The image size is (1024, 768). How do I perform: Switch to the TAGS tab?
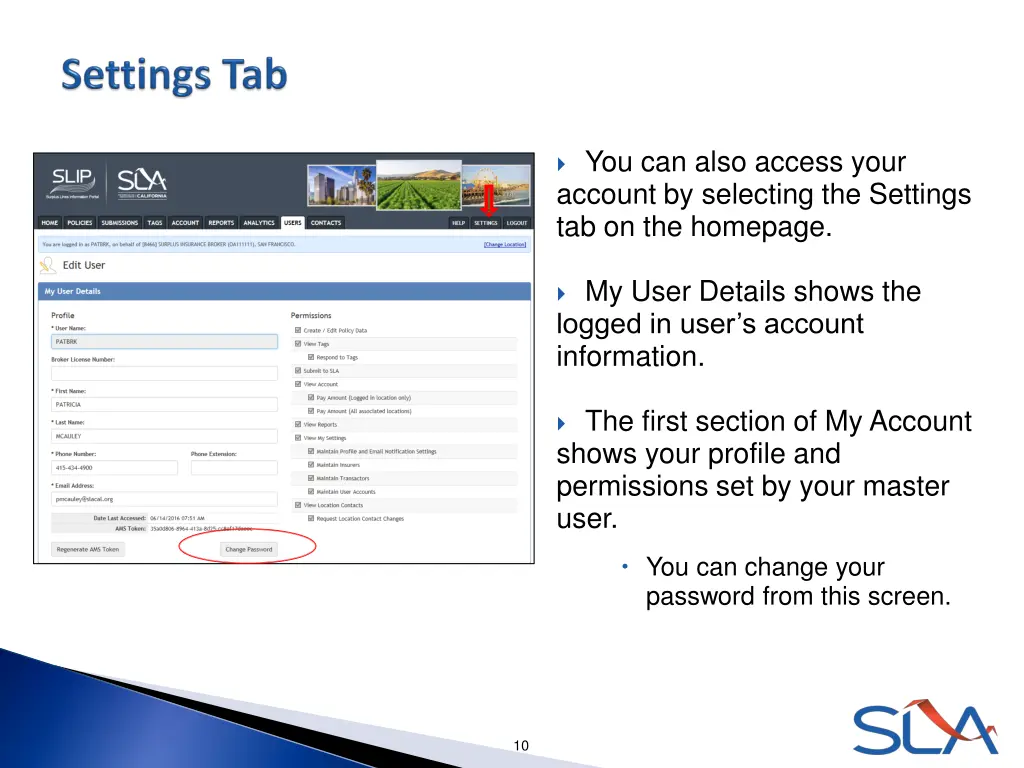pos(155,223)
